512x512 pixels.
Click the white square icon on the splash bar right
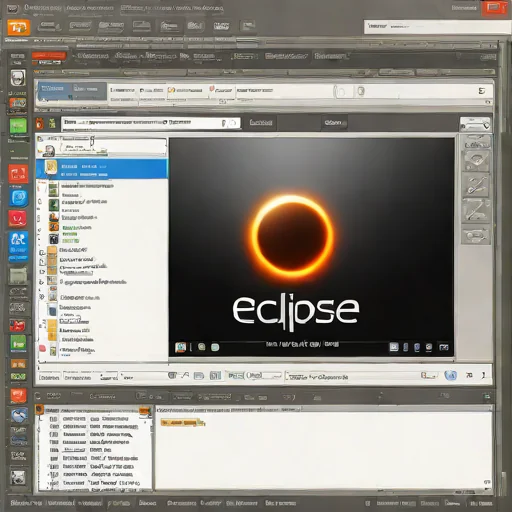tap(394, 347)
